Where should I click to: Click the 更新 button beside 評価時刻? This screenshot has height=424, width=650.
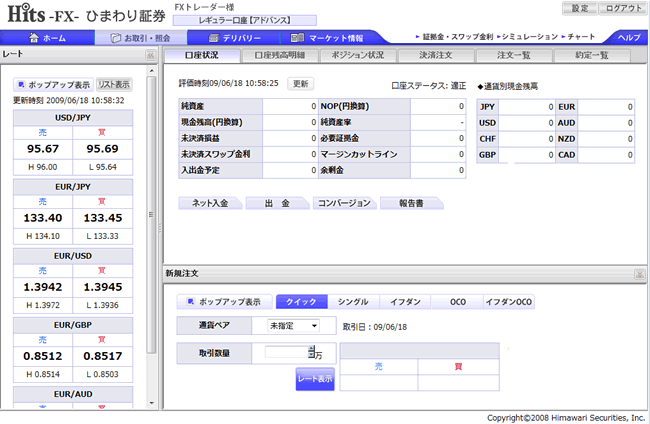coord(301,84)
